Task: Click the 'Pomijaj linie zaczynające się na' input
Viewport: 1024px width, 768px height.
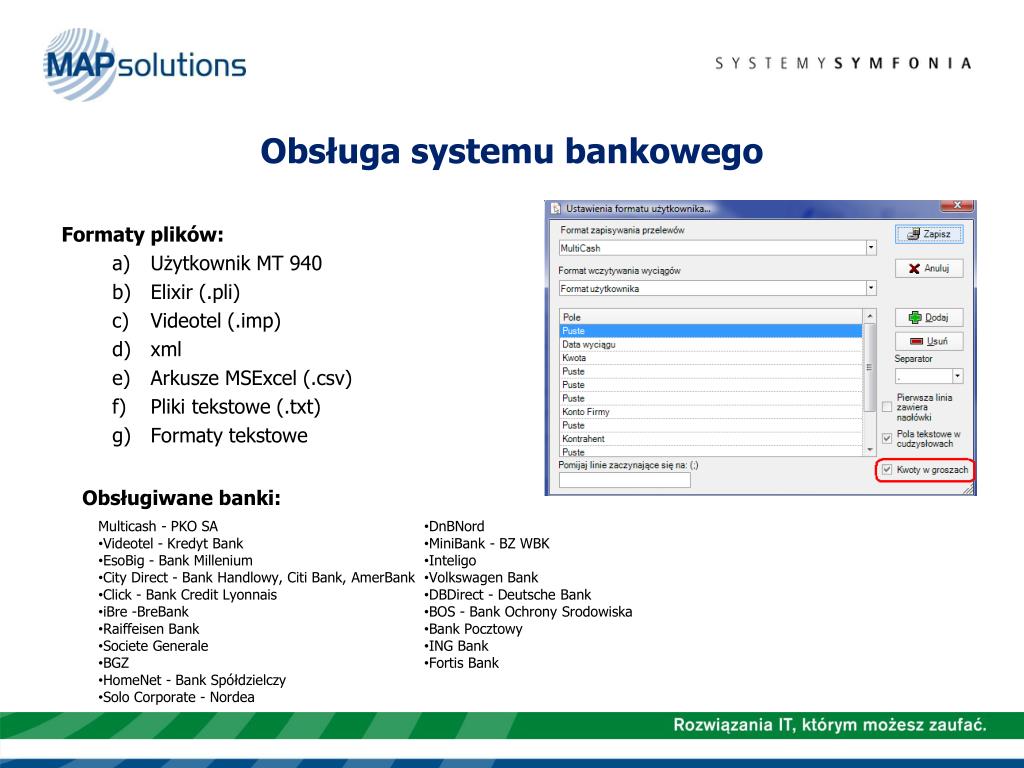Action: pos(624,480)
